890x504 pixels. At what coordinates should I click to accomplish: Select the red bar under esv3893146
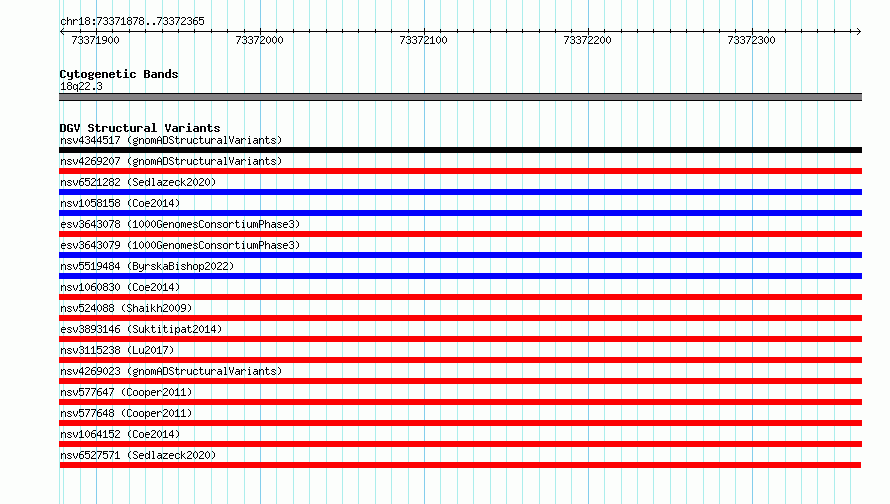point(460,339)
